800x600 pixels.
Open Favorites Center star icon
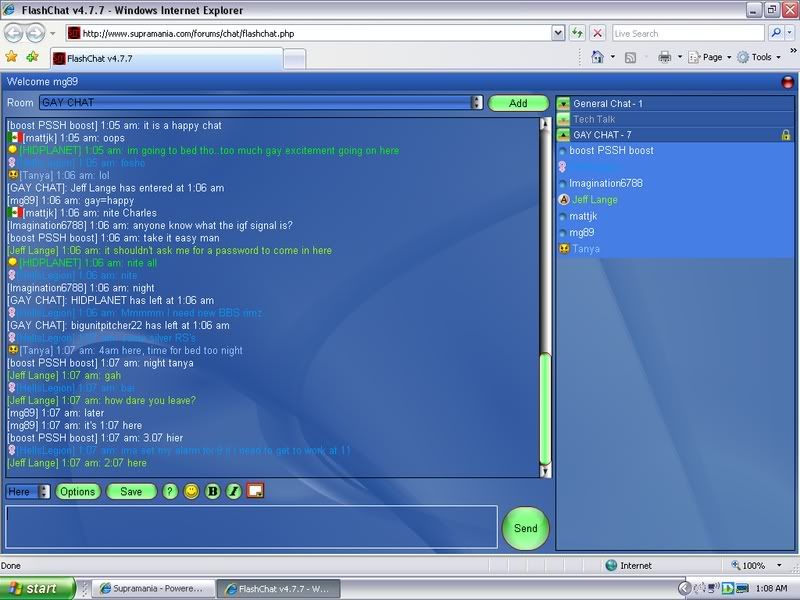coord(11,57)
